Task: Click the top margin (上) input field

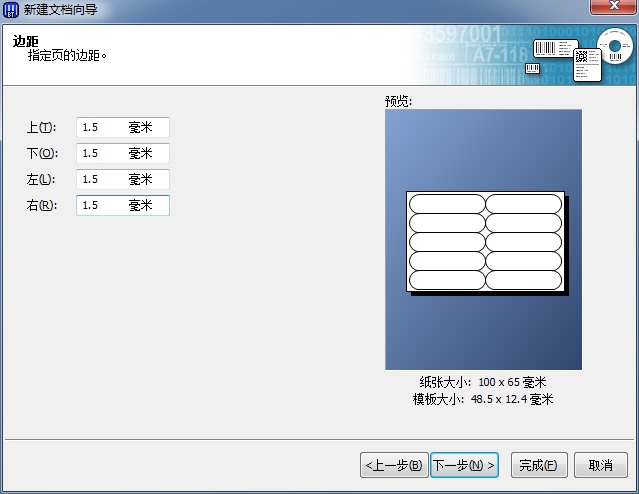Action: pos(122,128)
